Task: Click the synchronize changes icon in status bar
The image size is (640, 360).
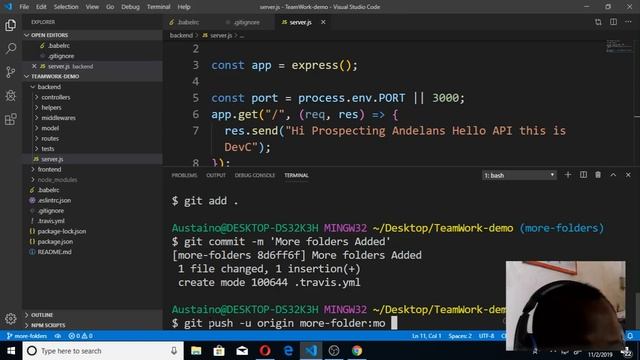Action: click(x=58, y=336)
